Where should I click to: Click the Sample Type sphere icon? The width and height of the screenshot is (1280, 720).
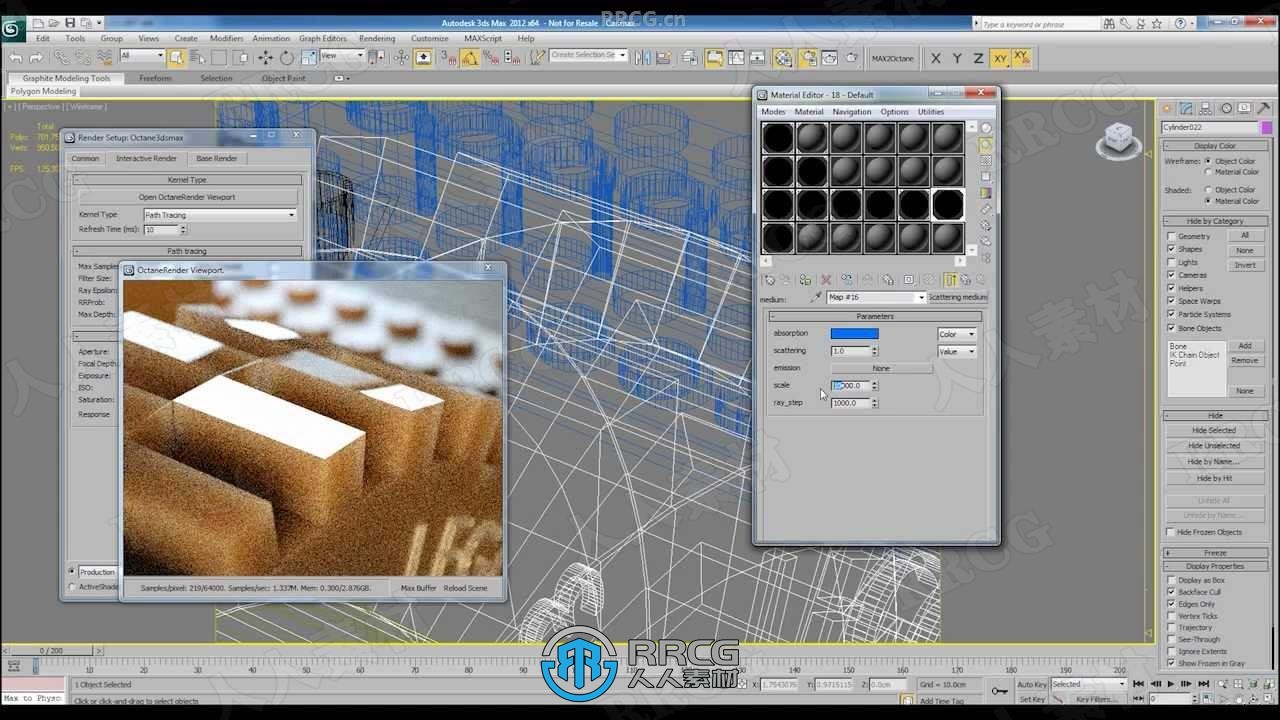[x=986, y=128]
